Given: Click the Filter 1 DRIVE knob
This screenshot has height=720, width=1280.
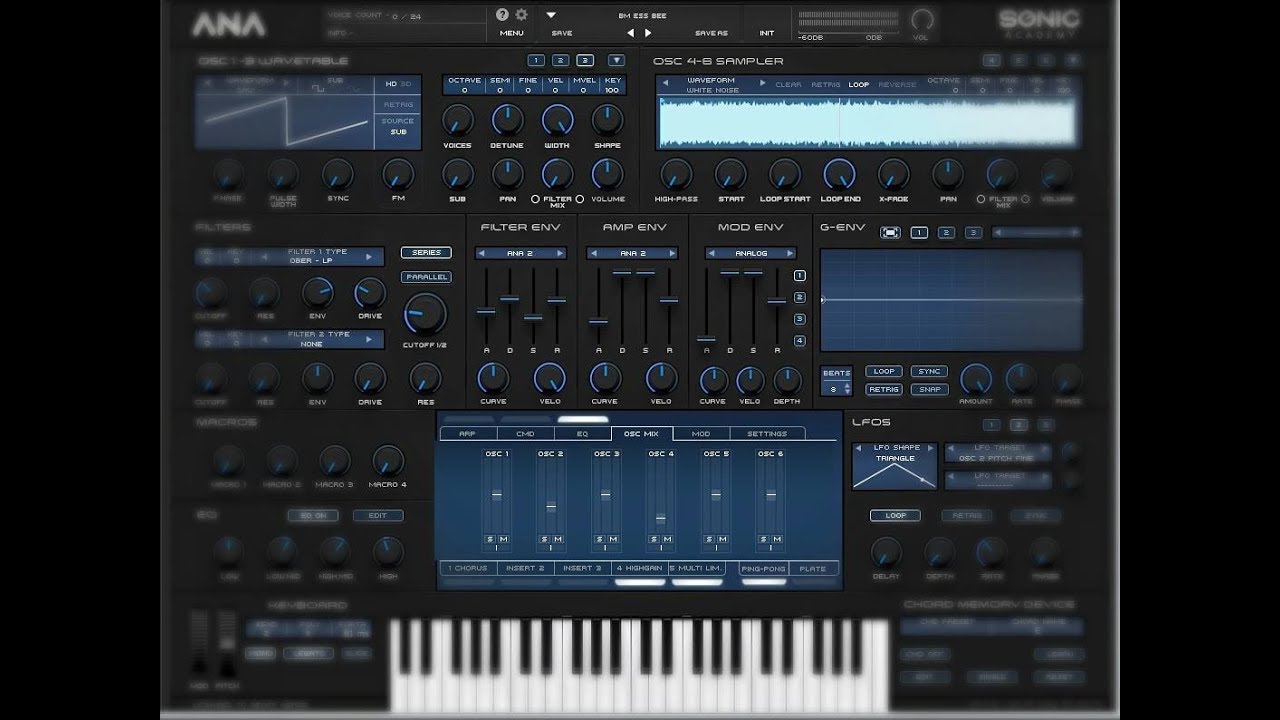Looking at the screenshot, I should 370,293.
